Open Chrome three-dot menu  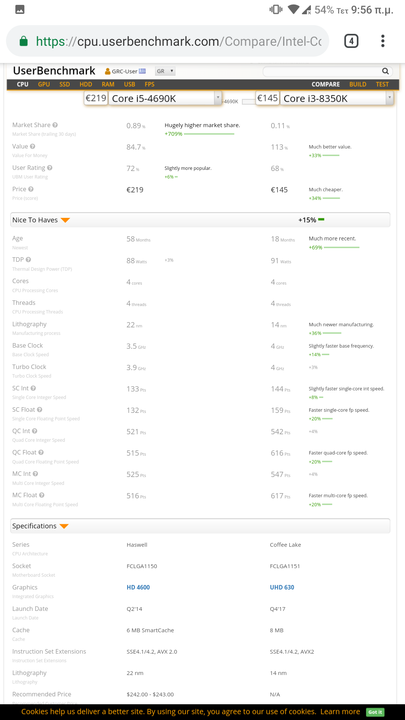tap(382, 41)
